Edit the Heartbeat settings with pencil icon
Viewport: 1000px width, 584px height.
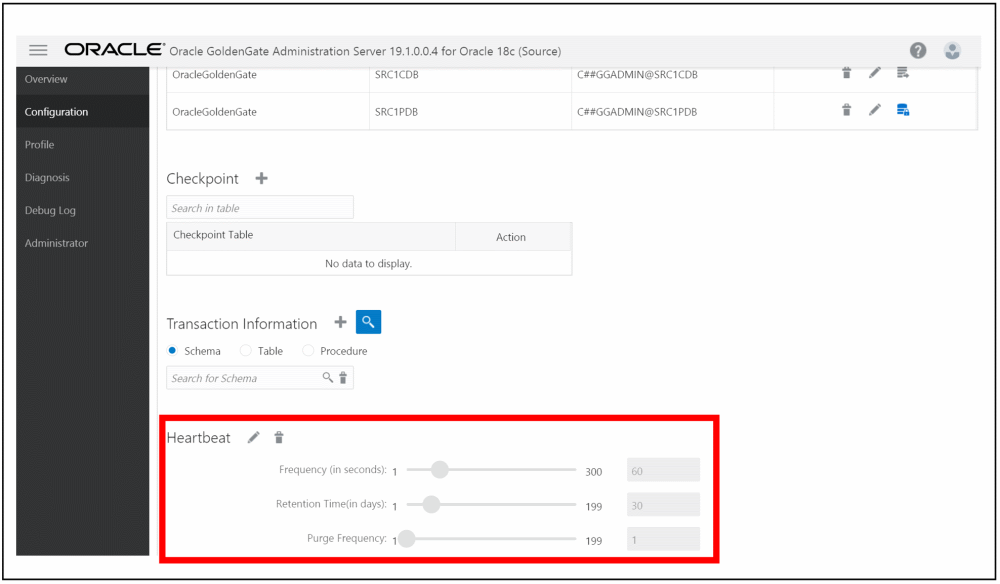coord(254,437)
